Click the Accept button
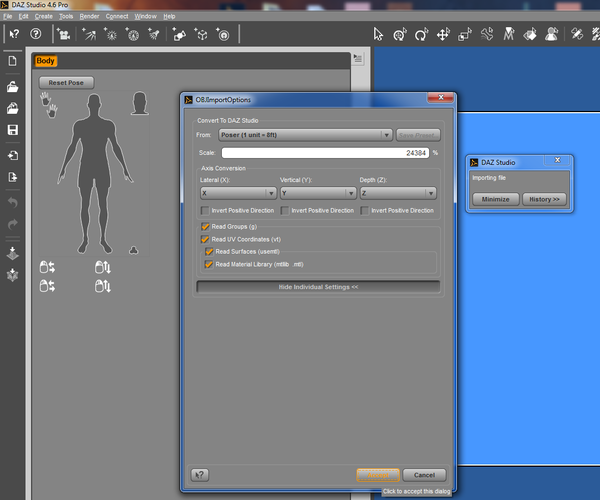The image size is (600, 500). pyautogui.click(x=378, y=475)
